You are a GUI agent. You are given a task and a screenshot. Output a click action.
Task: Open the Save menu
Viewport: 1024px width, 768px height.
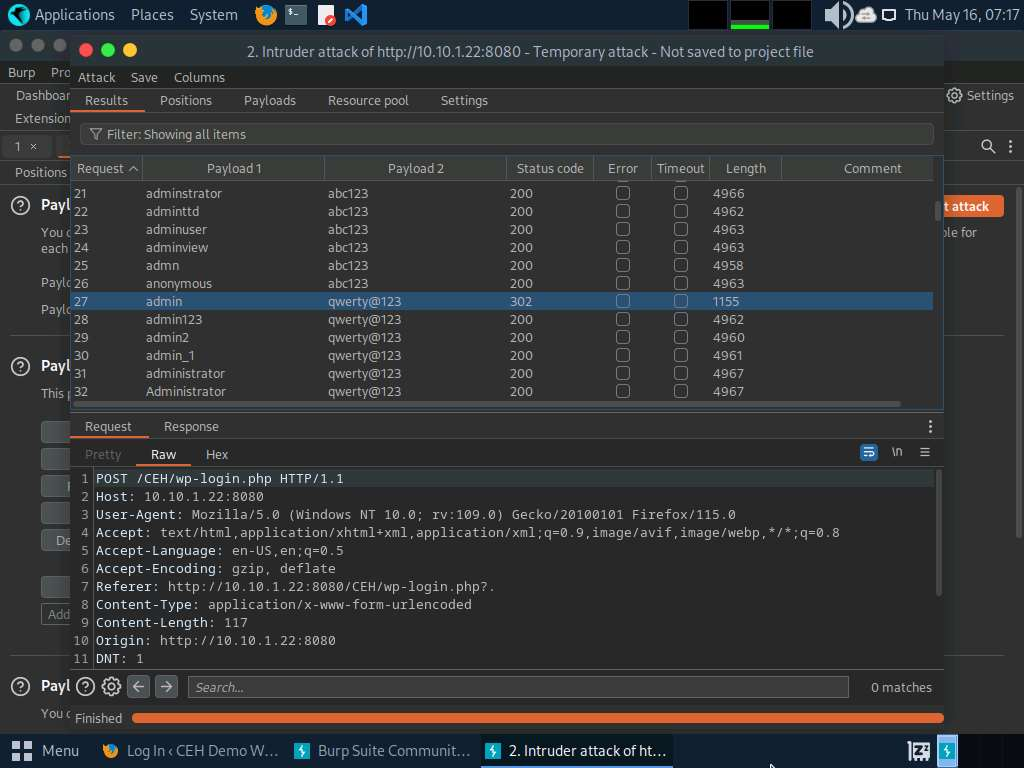tap(144, 77)
